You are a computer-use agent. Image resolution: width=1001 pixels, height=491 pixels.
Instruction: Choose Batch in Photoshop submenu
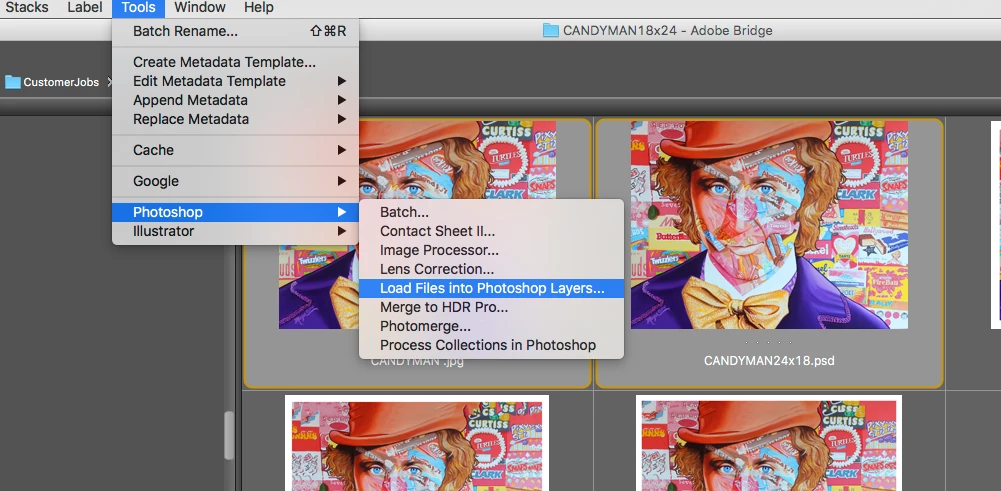[492, 212]
